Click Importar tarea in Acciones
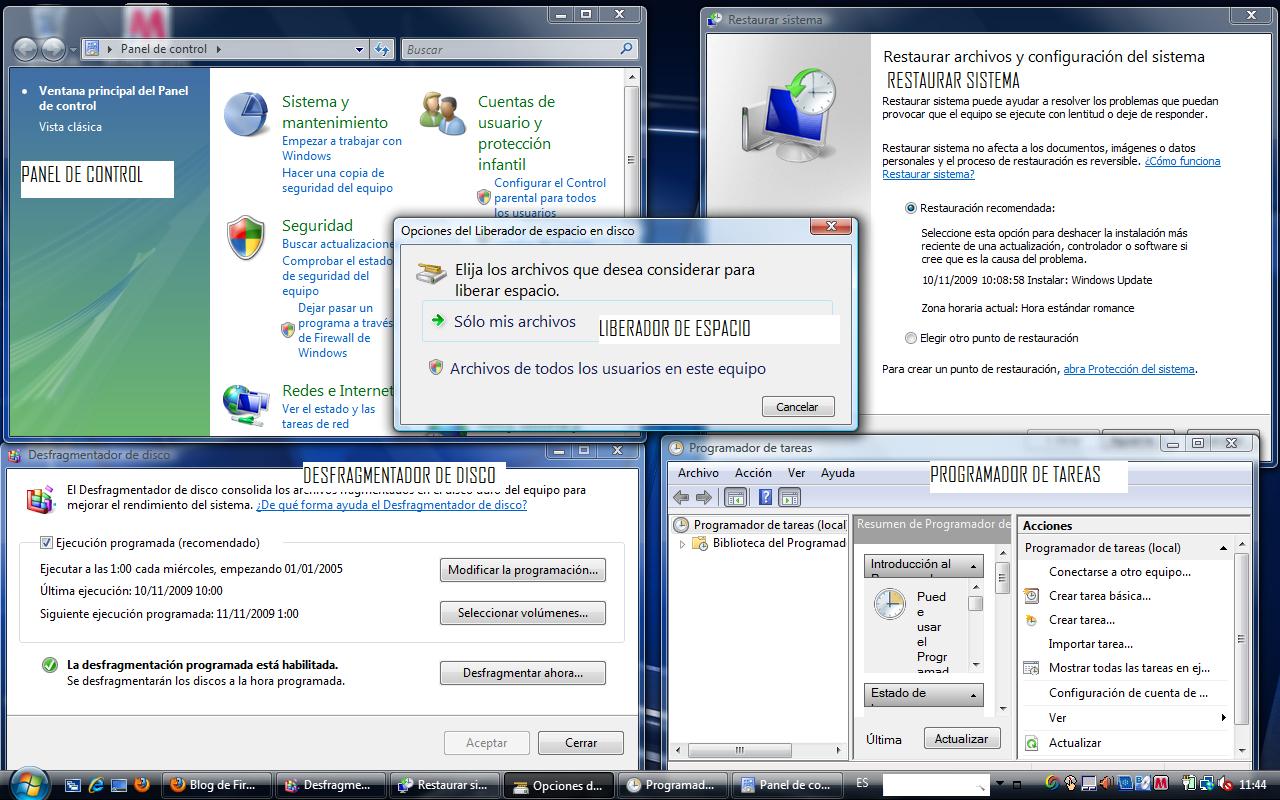Image resolution: width=1280 pixels, height=800 pixels. [x=1091, y=644]
